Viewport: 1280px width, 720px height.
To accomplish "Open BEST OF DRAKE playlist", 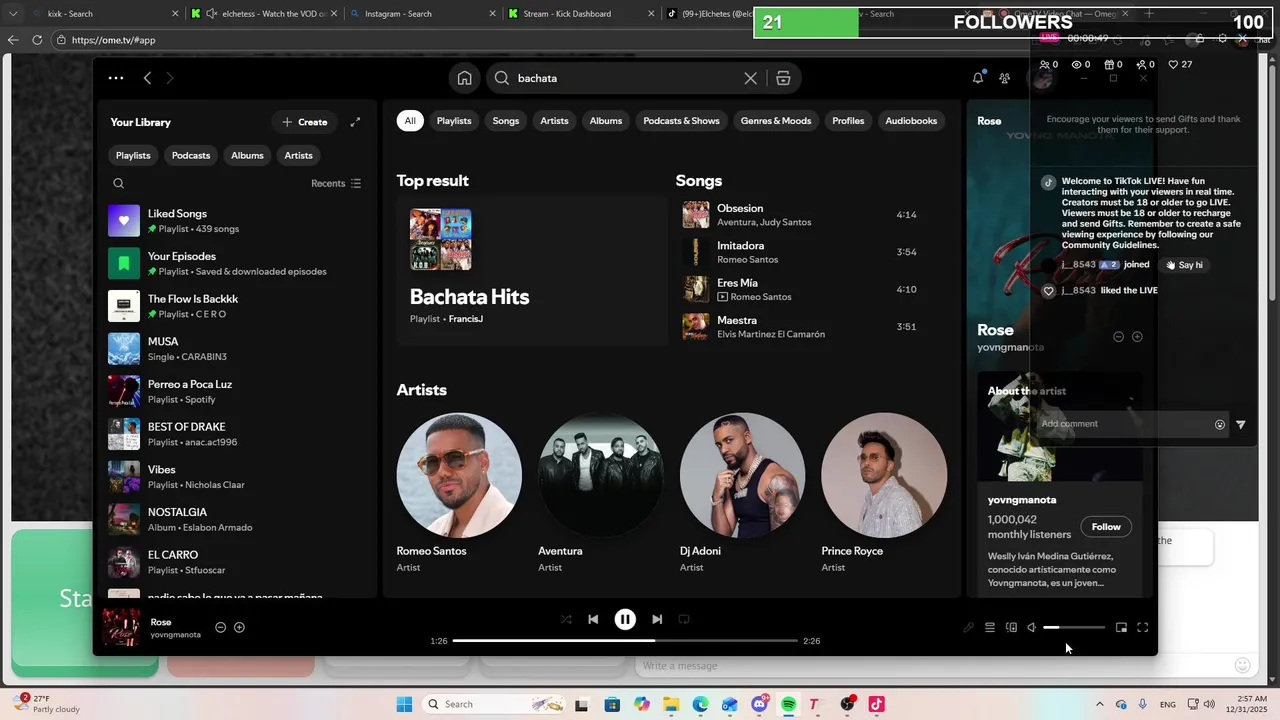I will 237,434.
